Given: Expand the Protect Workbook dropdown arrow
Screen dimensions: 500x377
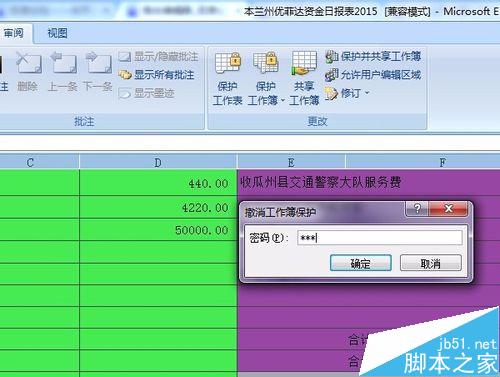Looking at the screenshot, I should click(283, 100).
